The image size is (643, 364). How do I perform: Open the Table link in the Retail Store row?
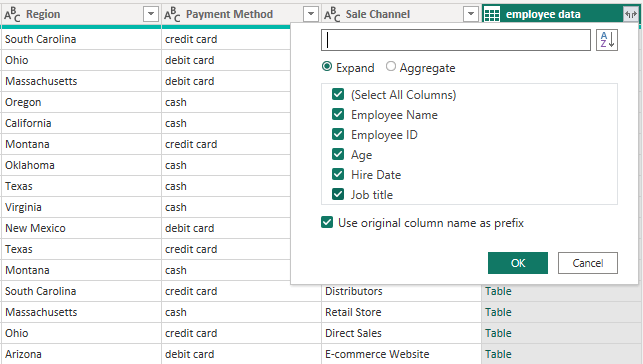coord(498,312)
